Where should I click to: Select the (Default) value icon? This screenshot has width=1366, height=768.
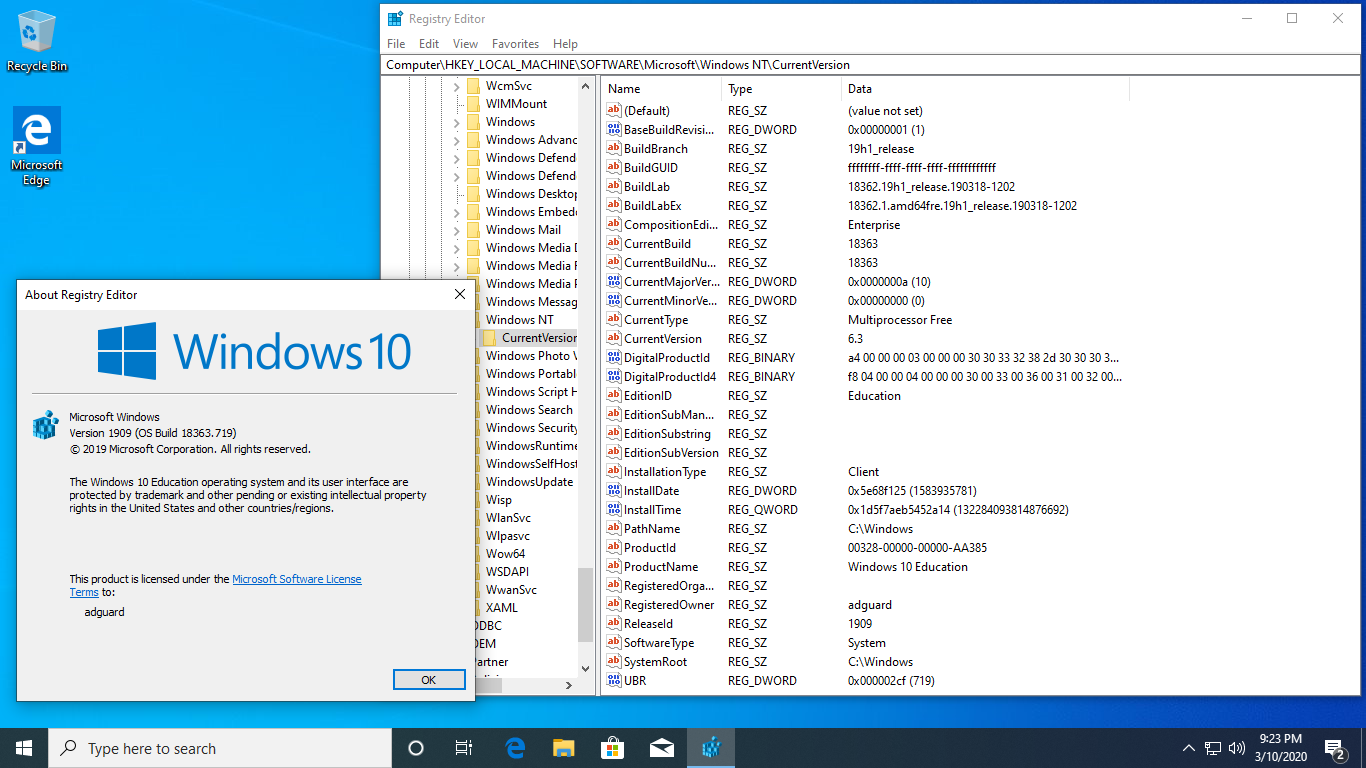point(614,111)
